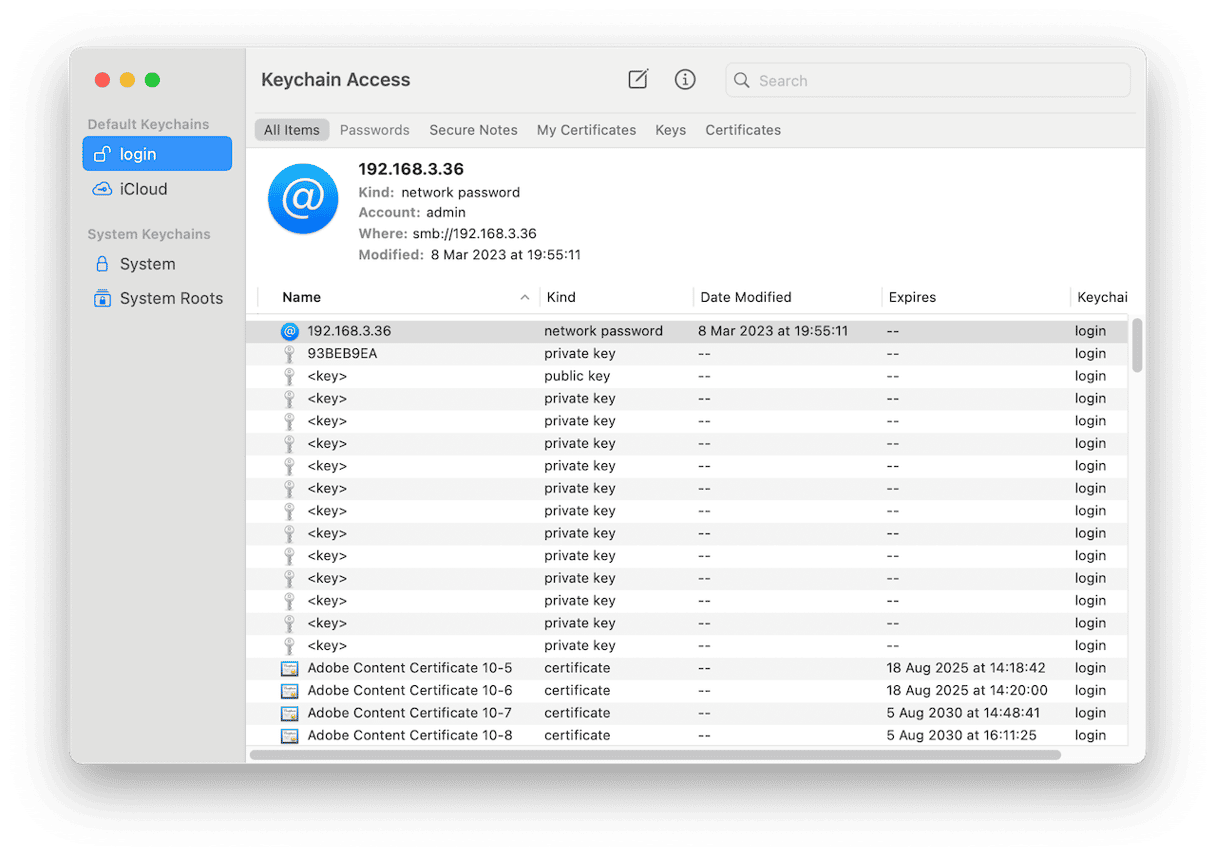Switch to the Passwords tab
The width and height of the screenshot is (1216, 856).
(x=374, y=130)
